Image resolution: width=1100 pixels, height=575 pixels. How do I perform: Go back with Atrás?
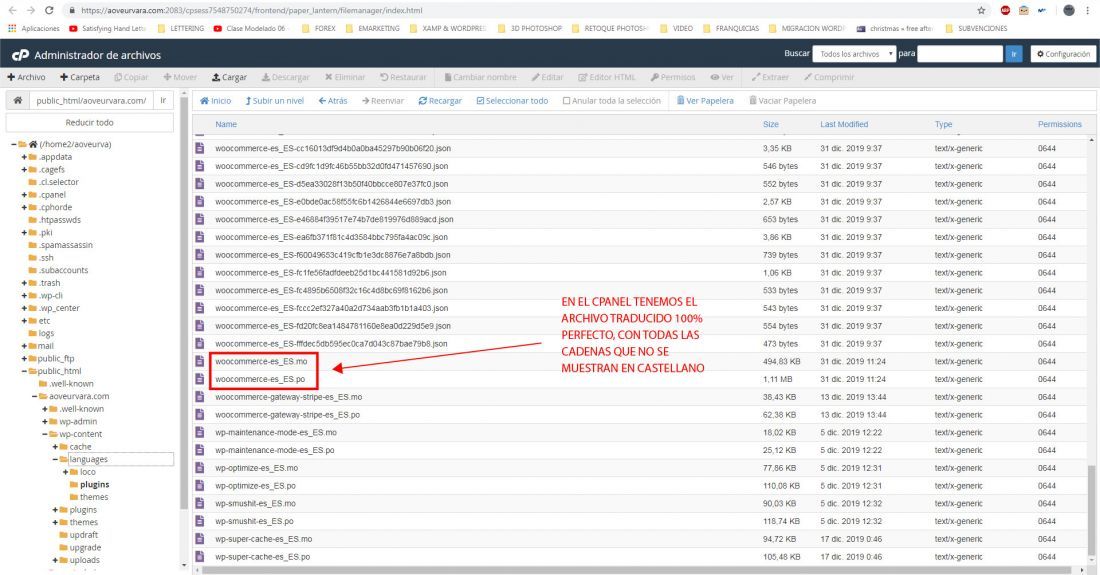tap(333, 101)
